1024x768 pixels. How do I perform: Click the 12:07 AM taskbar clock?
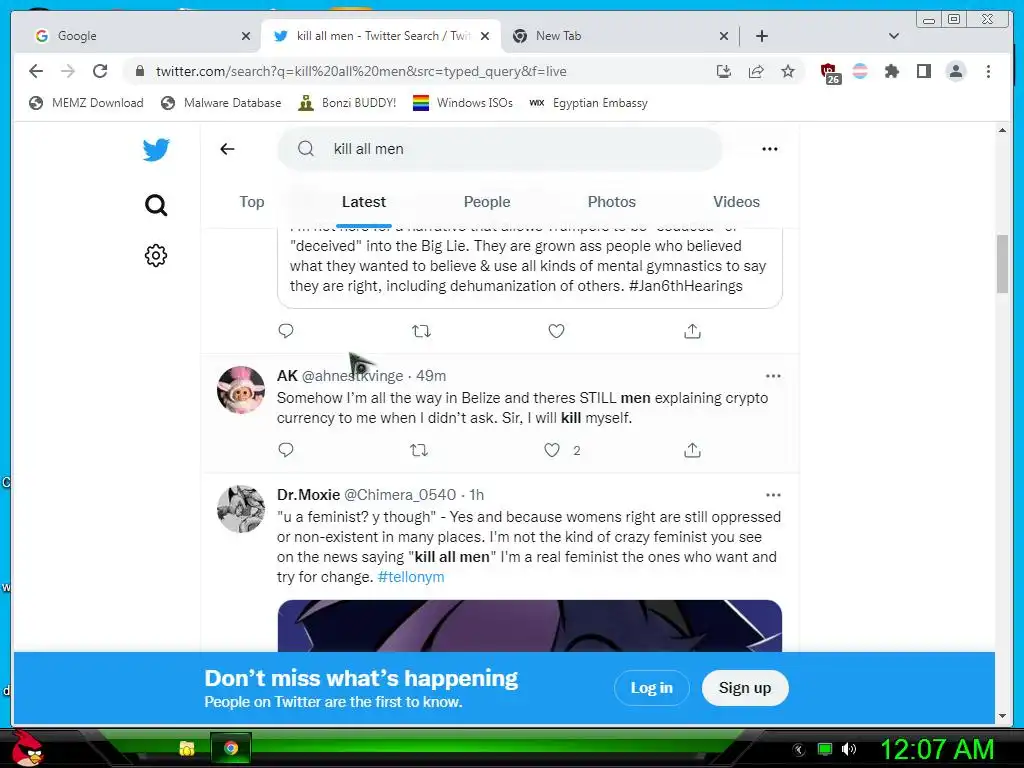click(937, 749)
